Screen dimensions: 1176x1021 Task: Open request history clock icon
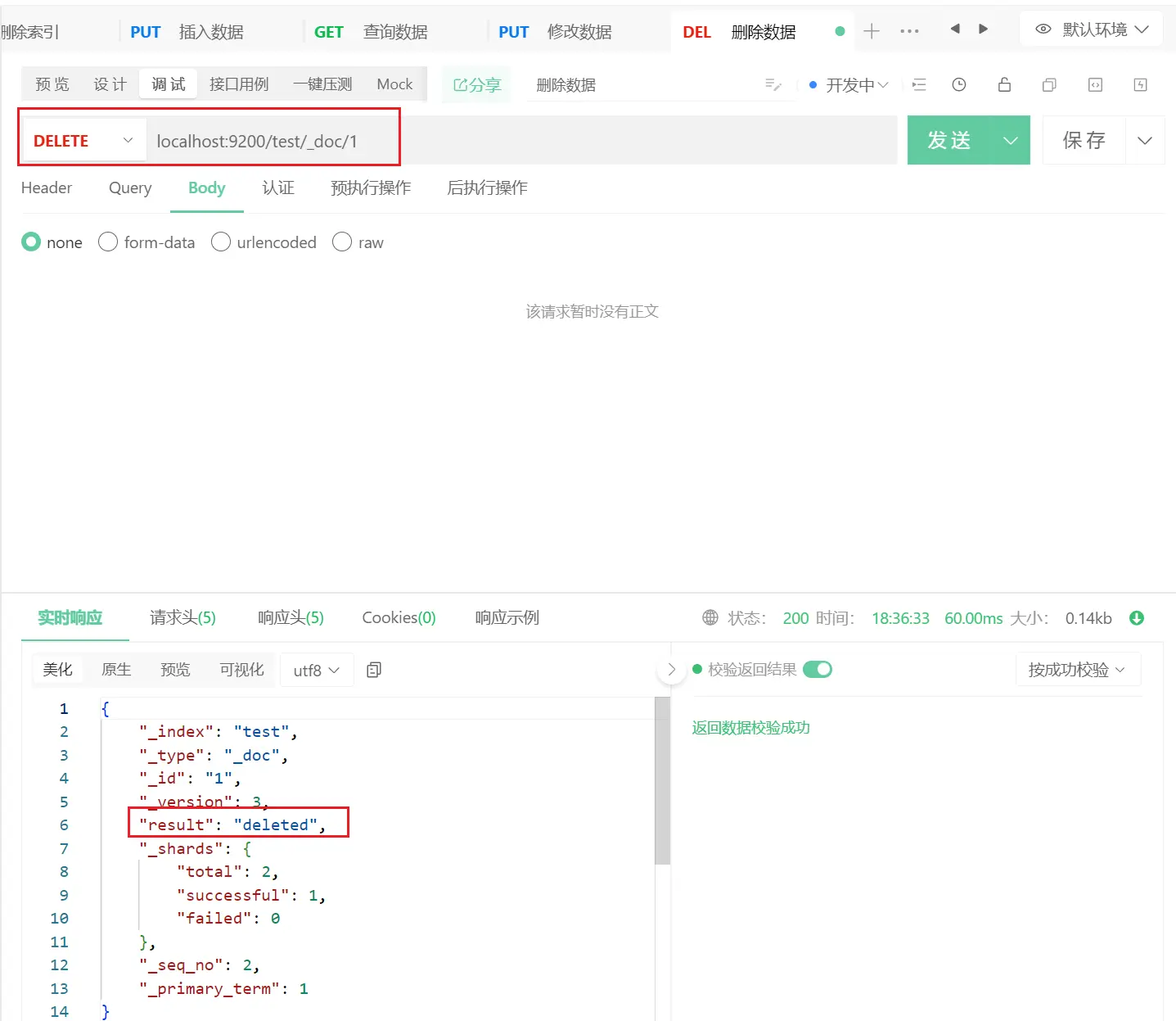pos(959,84)
